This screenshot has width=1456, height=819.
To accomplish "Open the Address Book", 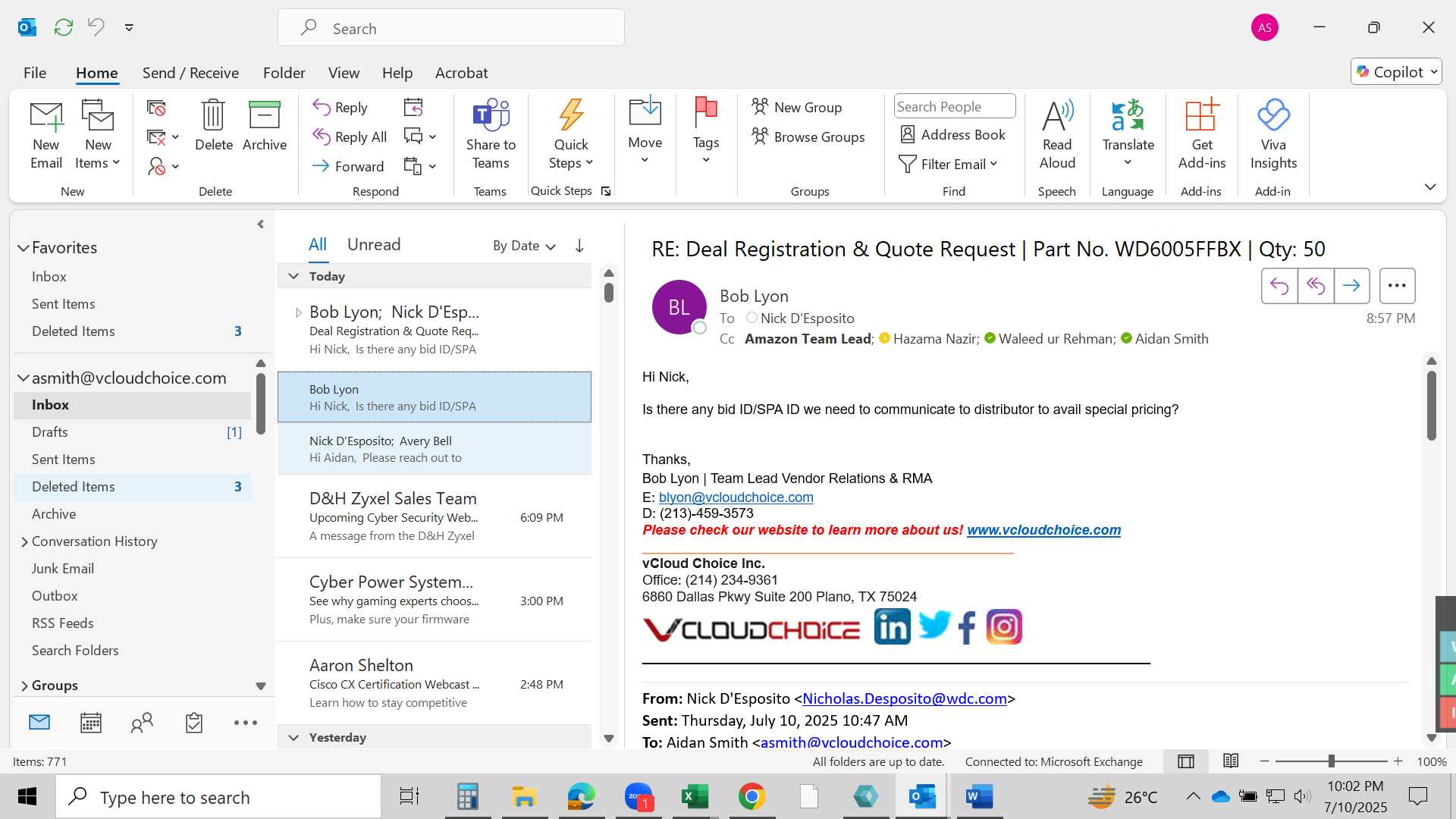I will (x=952, y=134).
